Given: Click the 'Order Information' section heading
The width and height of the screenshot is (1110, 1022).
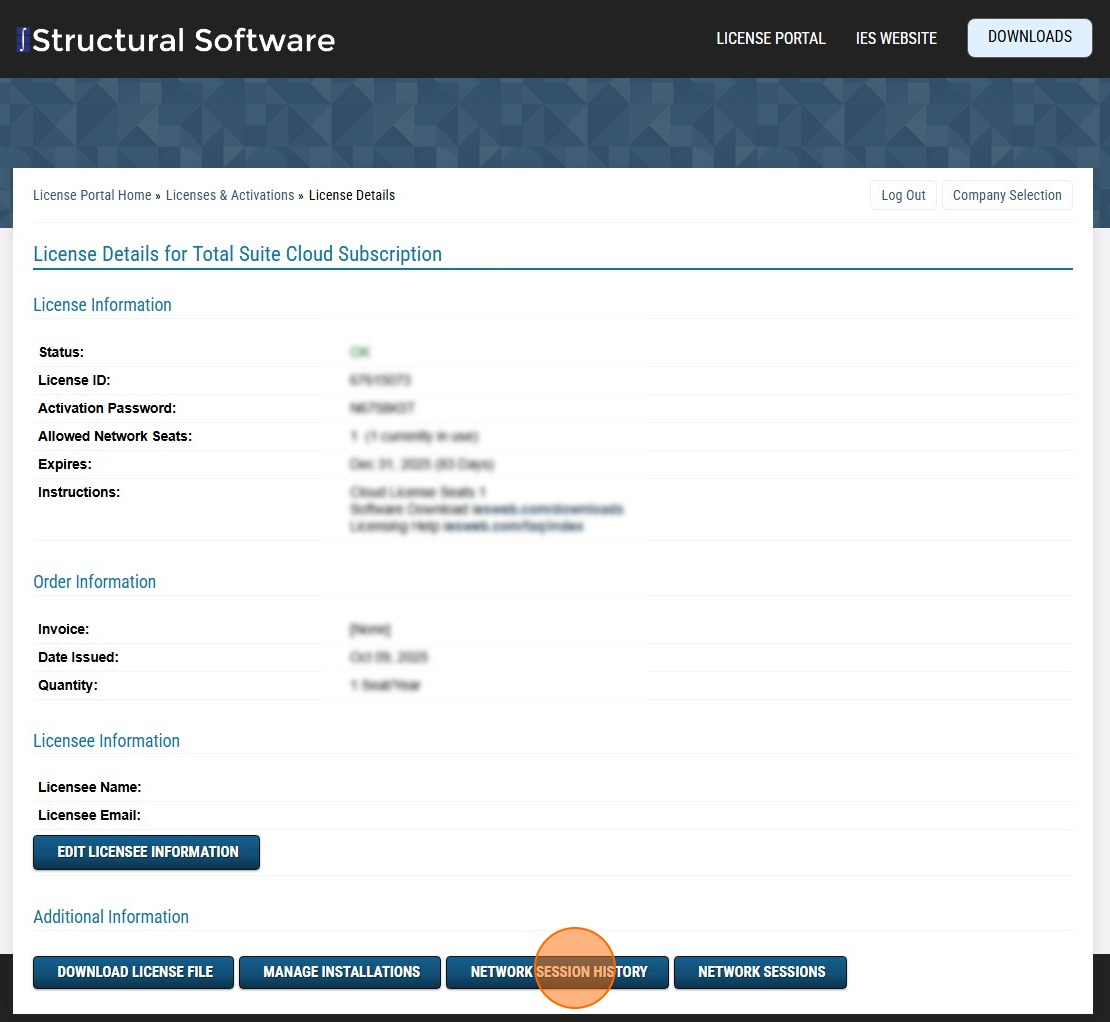Looking at the screenshot, I should [94, 581].
